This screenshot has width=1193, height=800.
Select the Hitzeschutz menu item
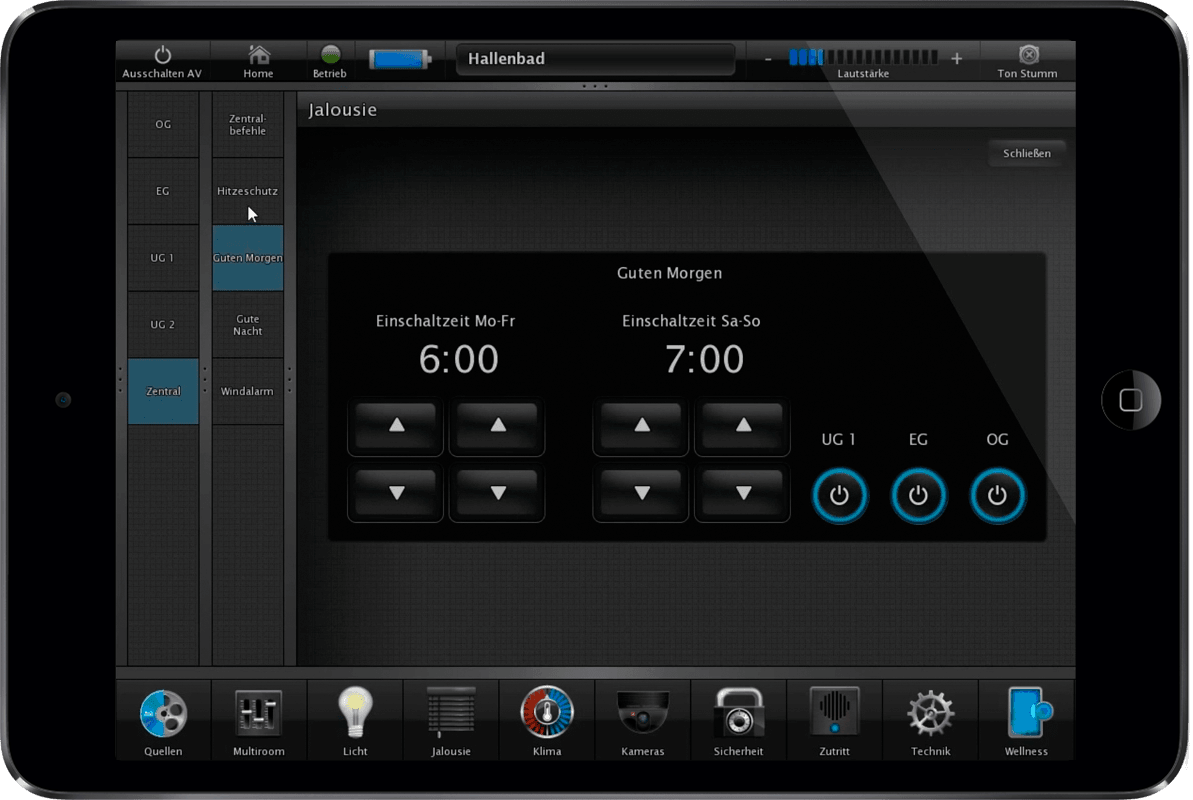click(x=248, y=191)
